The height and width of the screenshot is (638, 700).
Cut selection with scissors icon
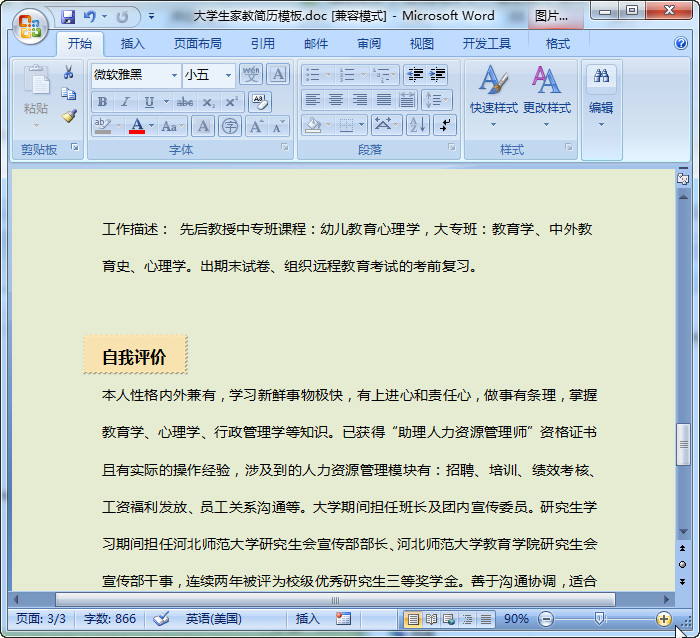[x=68, y=72]
